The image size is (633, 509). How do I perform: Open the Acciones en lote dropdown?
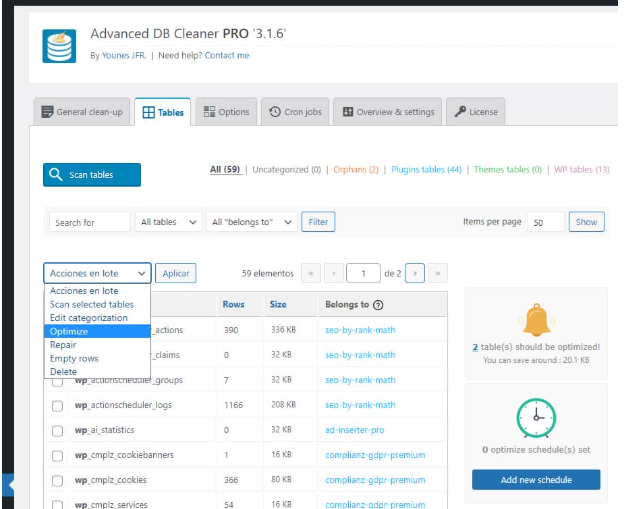click(x=97, y=273)
